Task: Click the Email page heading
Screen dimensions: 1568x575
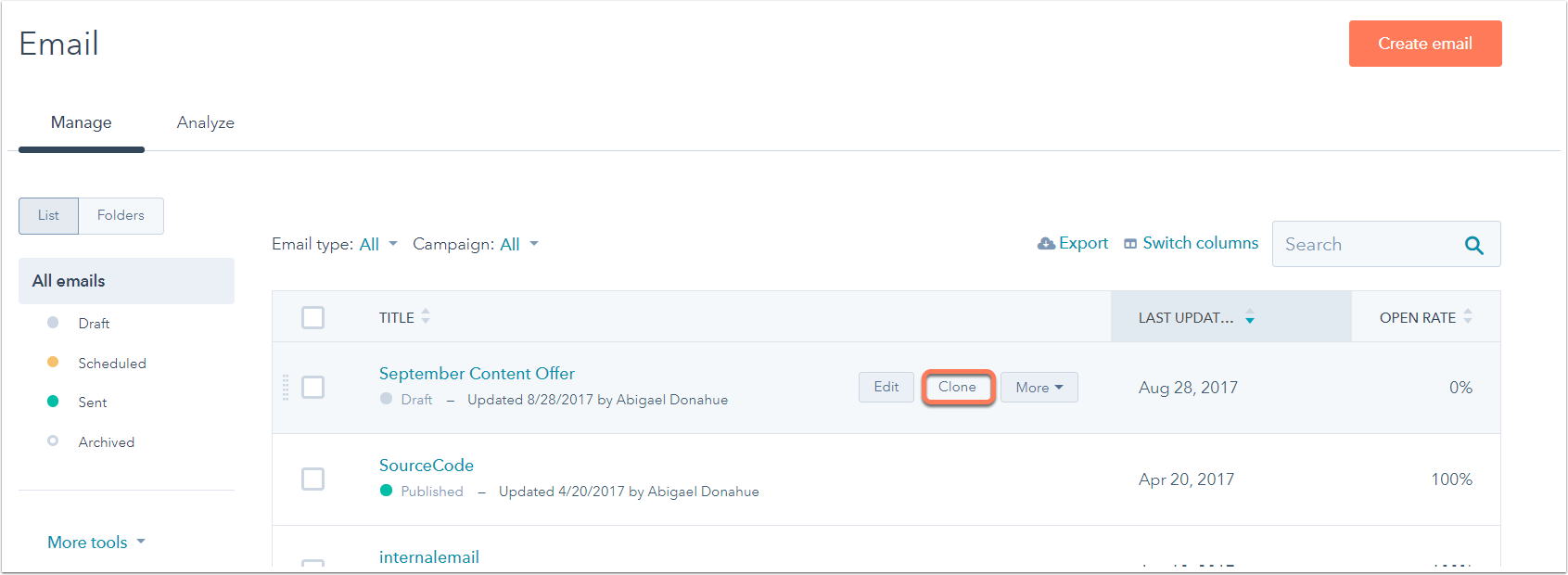Action: tap(58, 44)
